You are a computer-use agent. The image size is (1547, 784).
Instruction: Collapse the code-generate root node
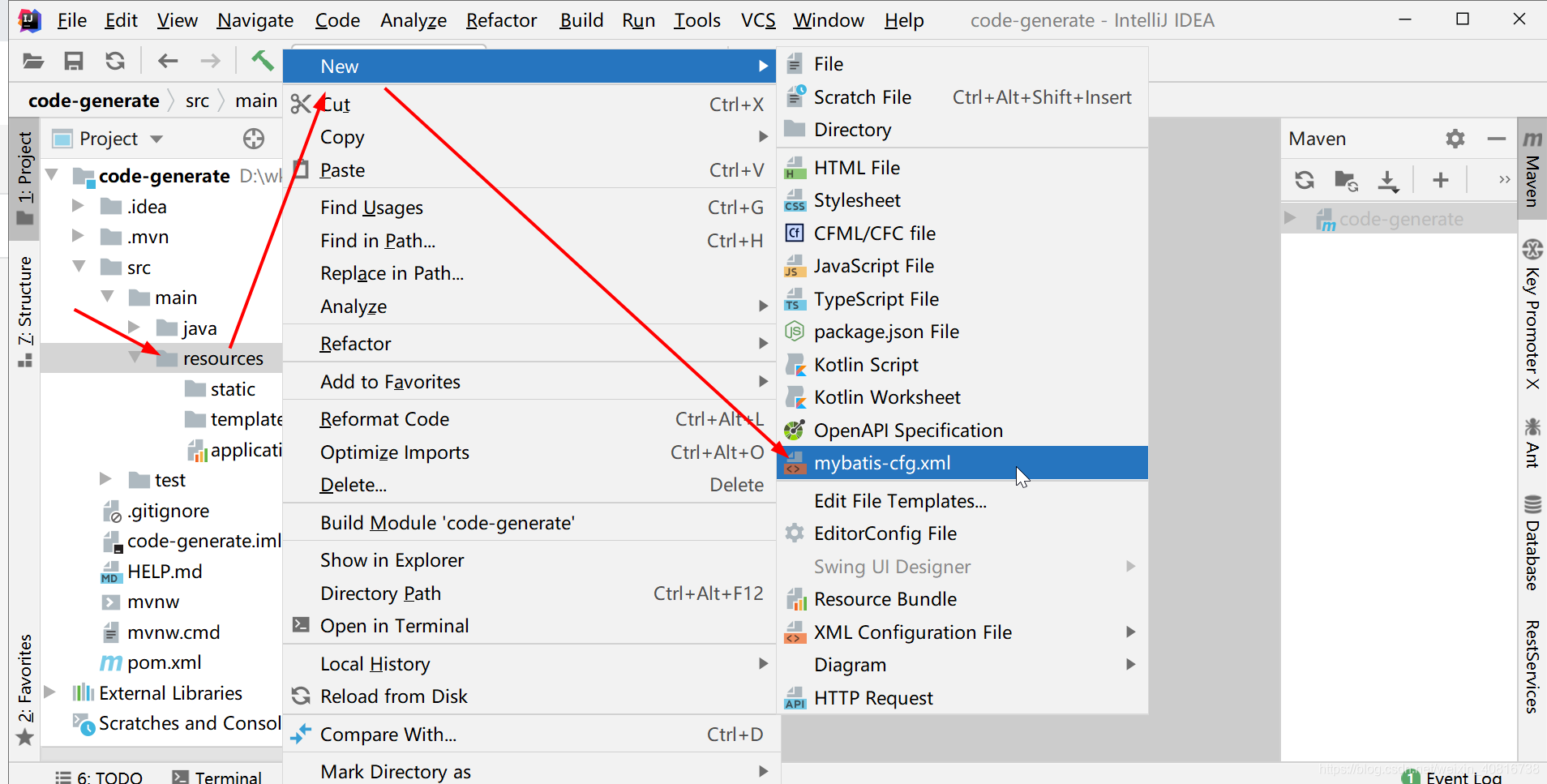[x=53, y=175]
